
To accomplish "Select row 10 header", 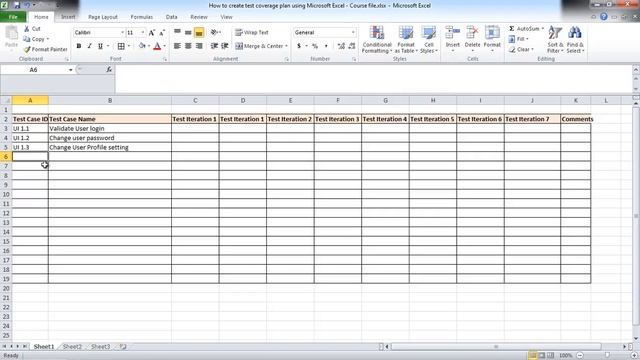I will 6,194.
